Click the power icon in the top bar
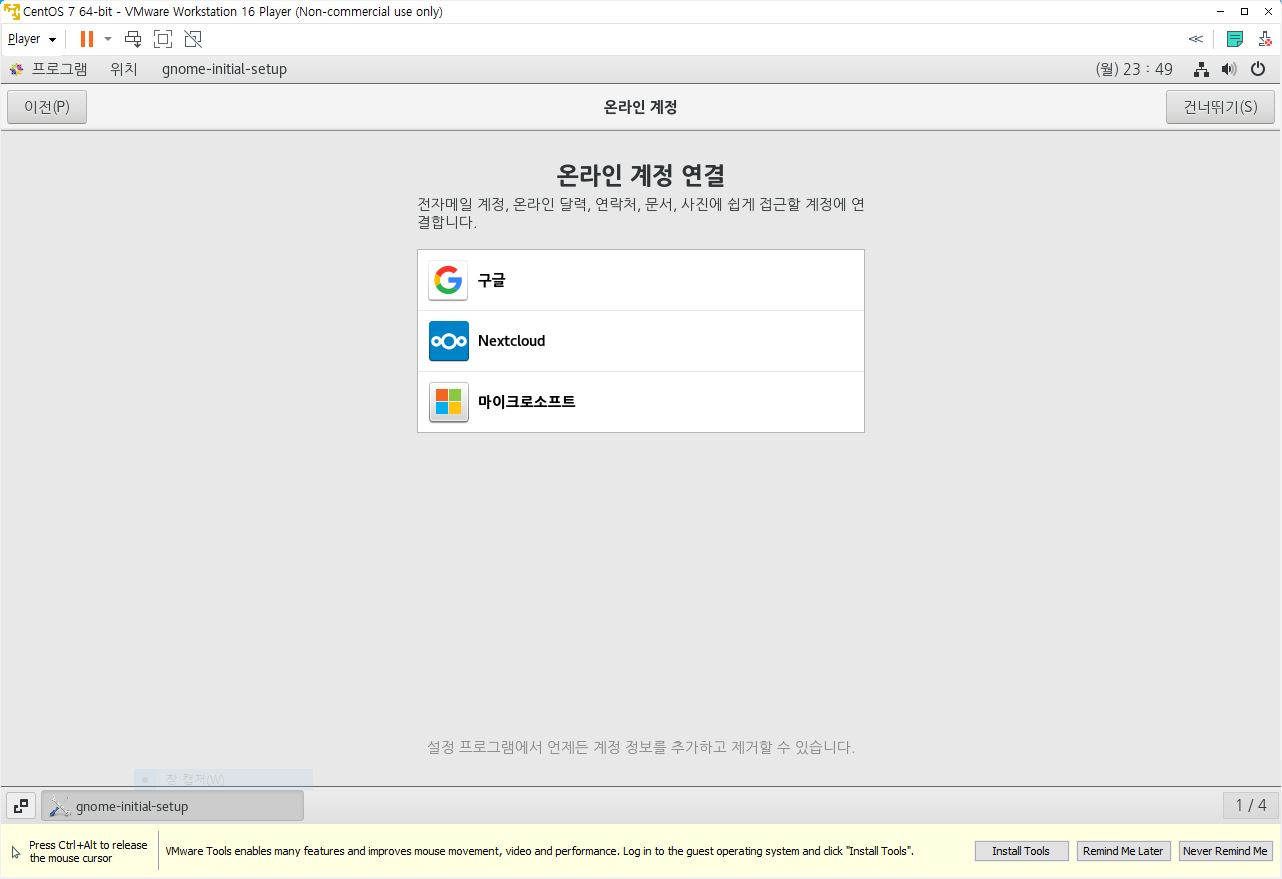1282x879 pixels. point(1258,69)
